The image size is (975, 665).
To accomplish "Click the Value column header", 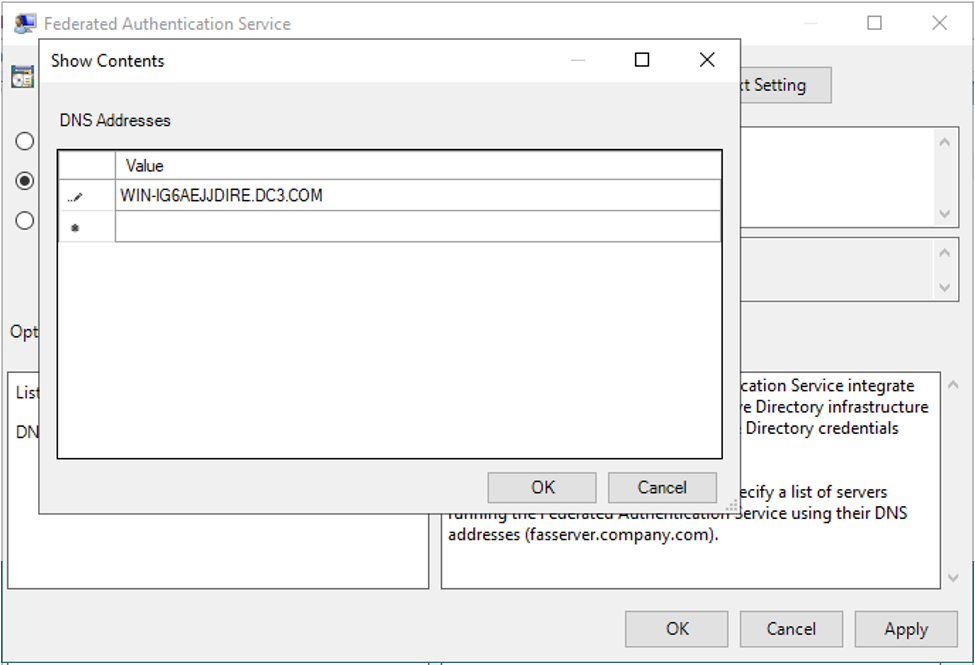I will [x=417, y=166].
